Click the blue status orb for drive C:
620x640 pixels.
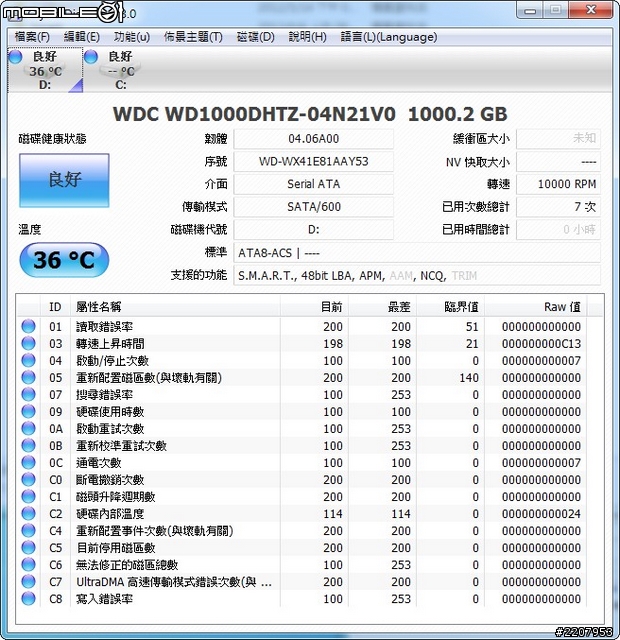point(91,57)
